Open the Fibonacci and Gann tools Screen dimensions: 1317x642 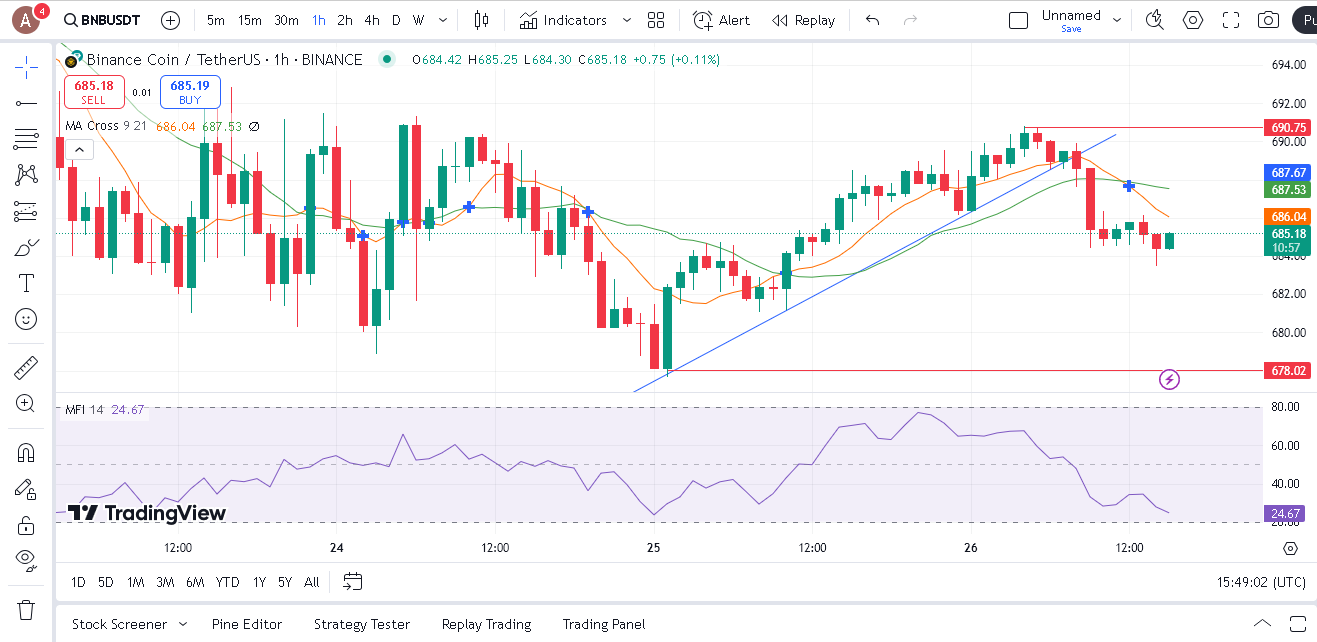coord(26,139)
